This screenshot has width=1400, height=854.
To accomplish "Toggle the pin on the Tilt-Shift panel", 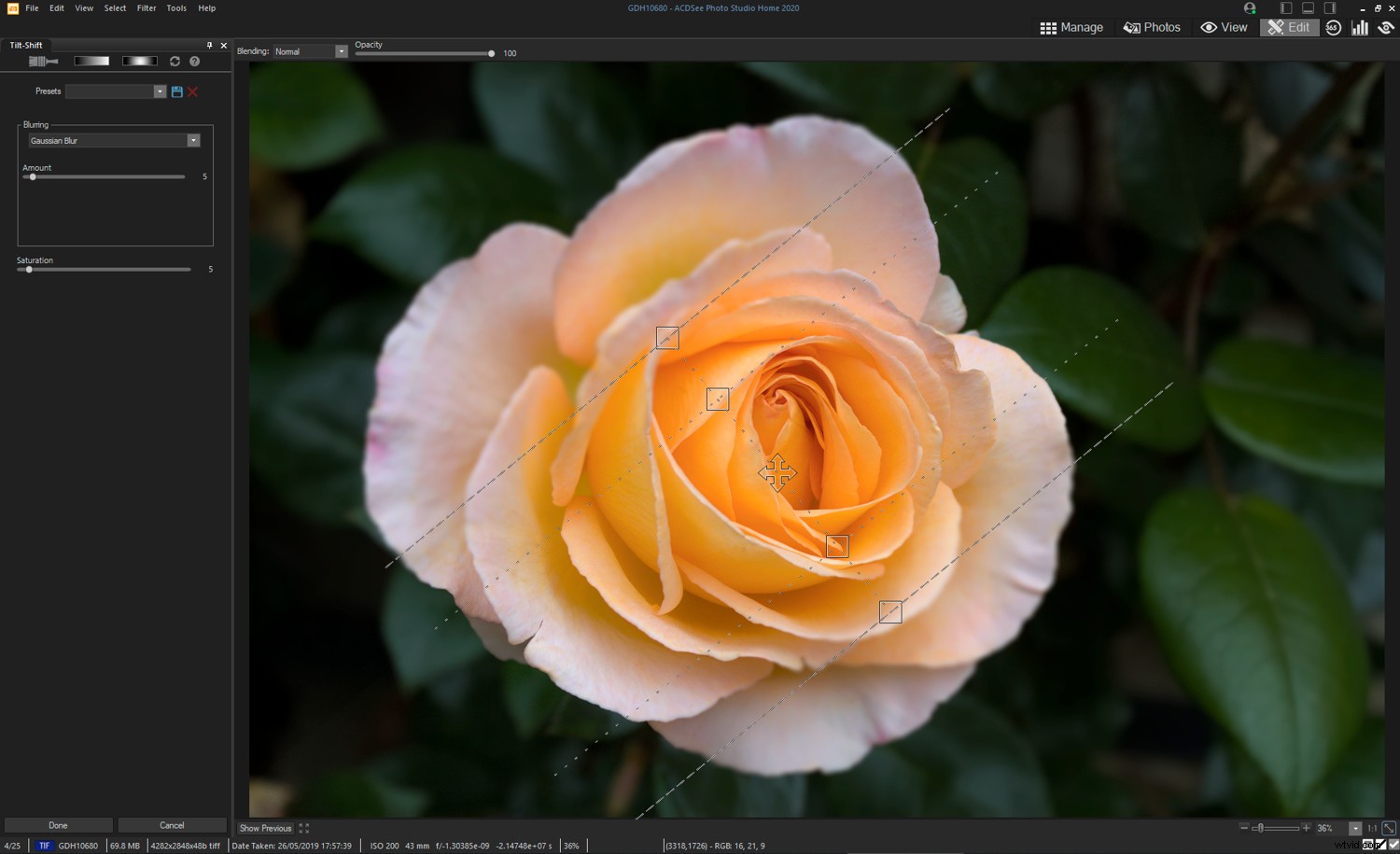I will coord(209,45).
